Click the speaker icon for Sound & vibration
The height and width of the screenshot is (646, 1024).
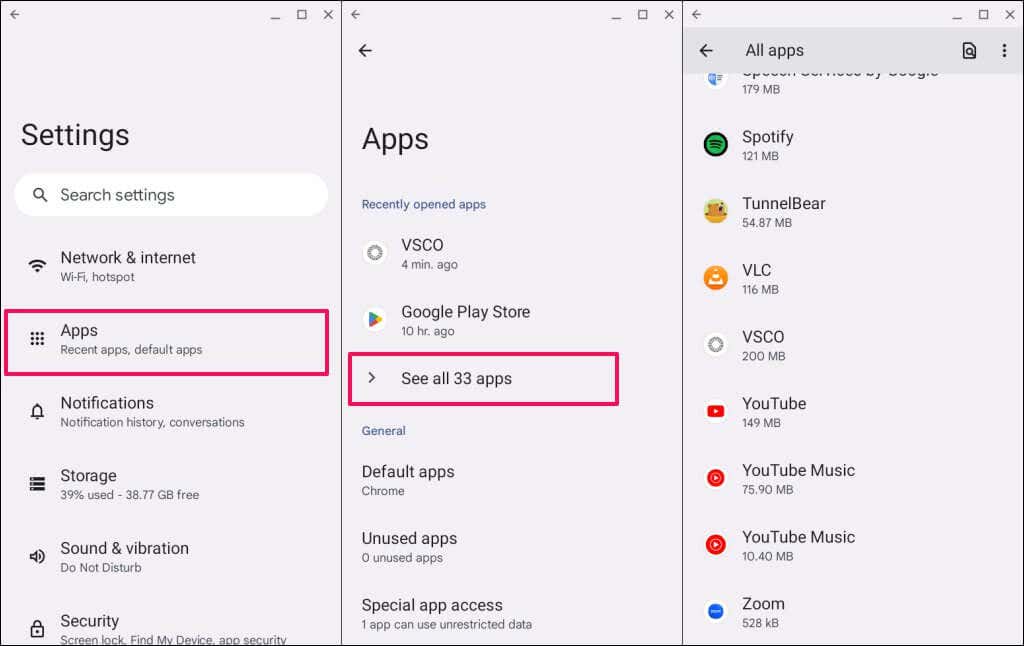pyautogui.click(x=37, y=557)
